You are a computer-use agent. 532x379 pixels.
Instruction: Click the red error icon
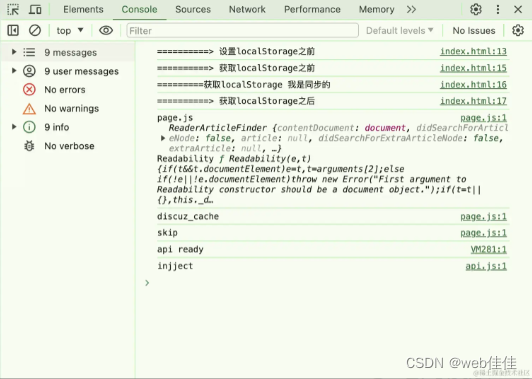click(29, 90)
